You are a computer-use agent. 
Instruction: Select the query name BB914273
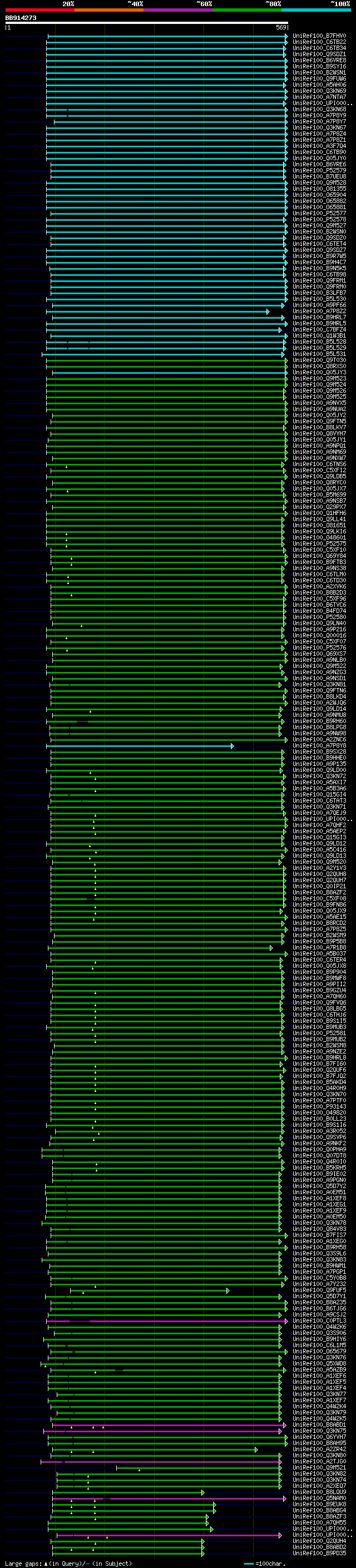point(21,18)
